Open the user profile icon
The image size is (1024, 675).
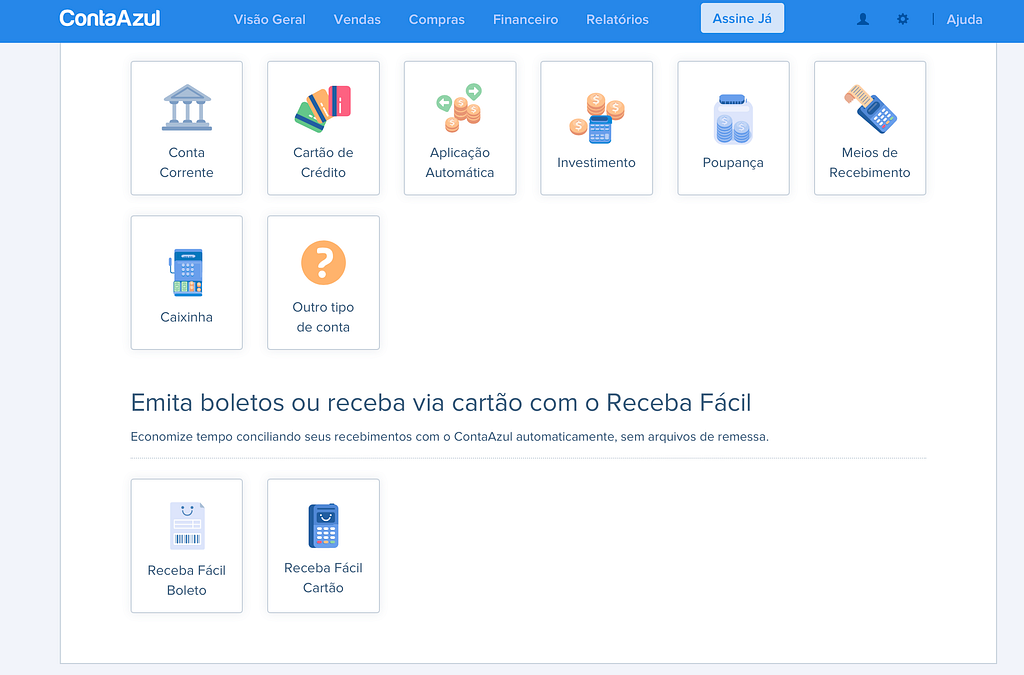(863, 20)
